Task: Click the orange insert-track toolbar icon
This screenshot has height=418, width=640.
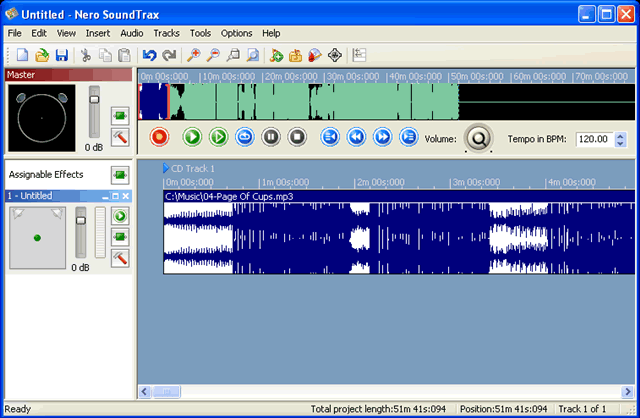Action: [x=296, y=55]
